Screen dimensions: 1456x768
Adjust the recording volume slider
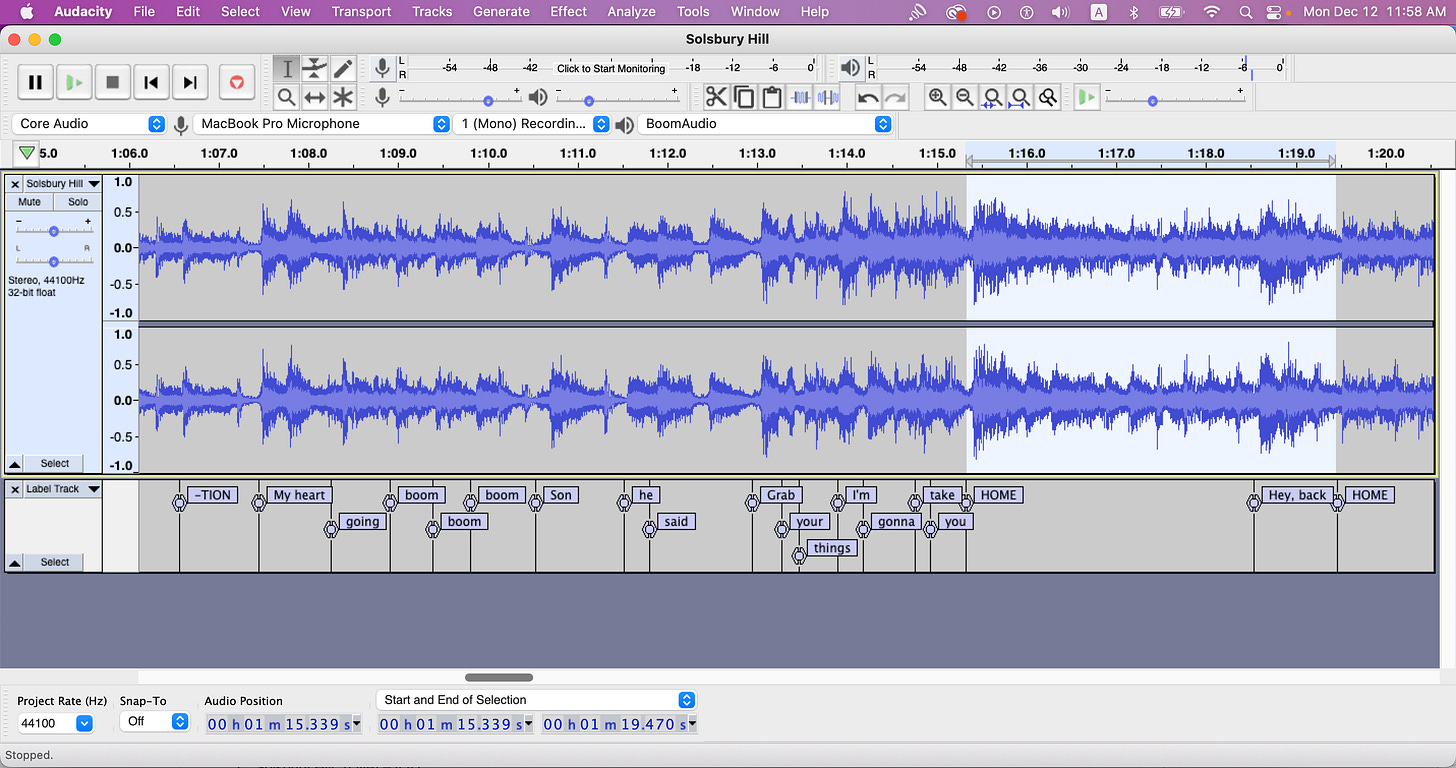[x=458, y=97]
